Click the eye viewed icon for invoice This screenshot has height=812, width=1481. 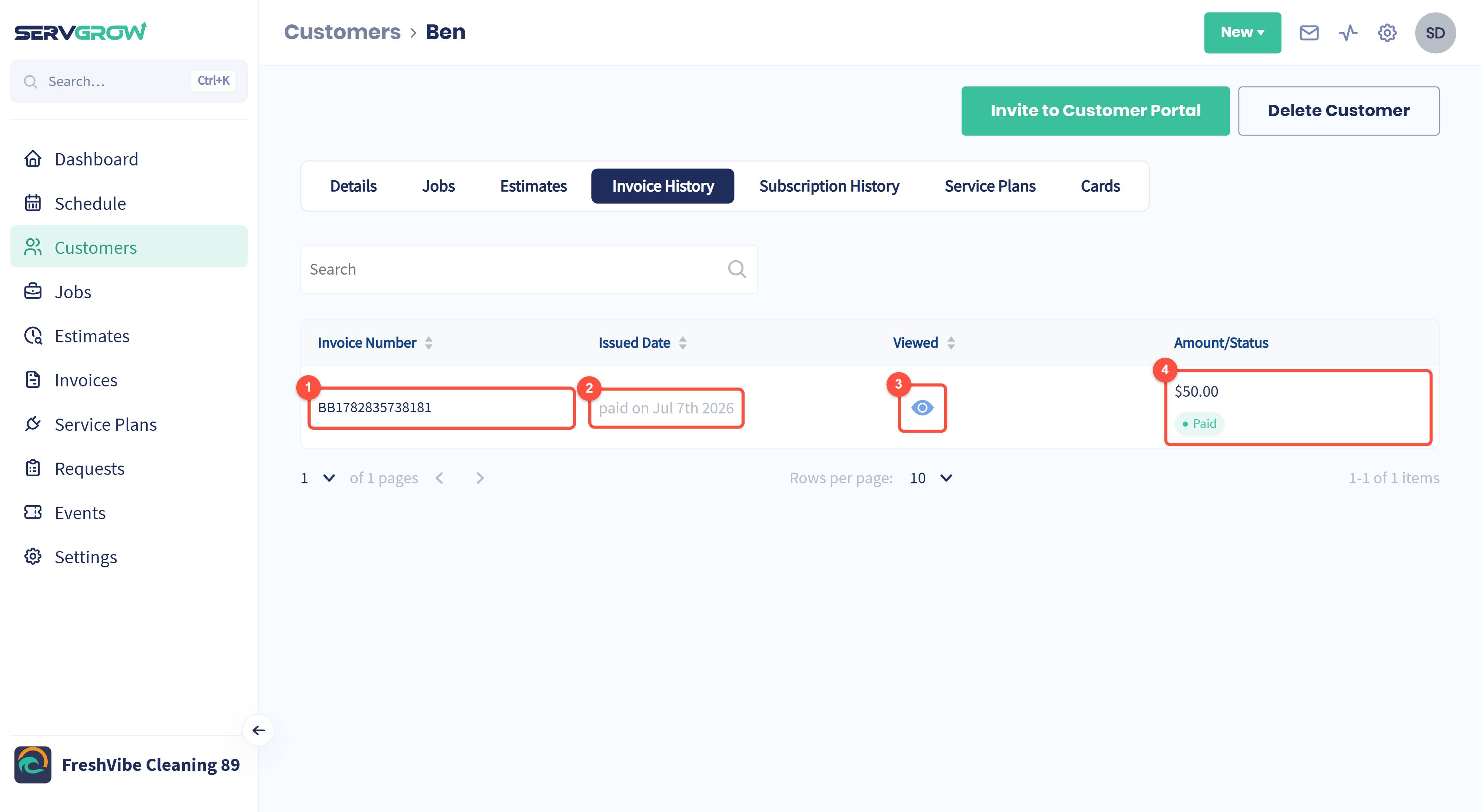tap(922, 407)
